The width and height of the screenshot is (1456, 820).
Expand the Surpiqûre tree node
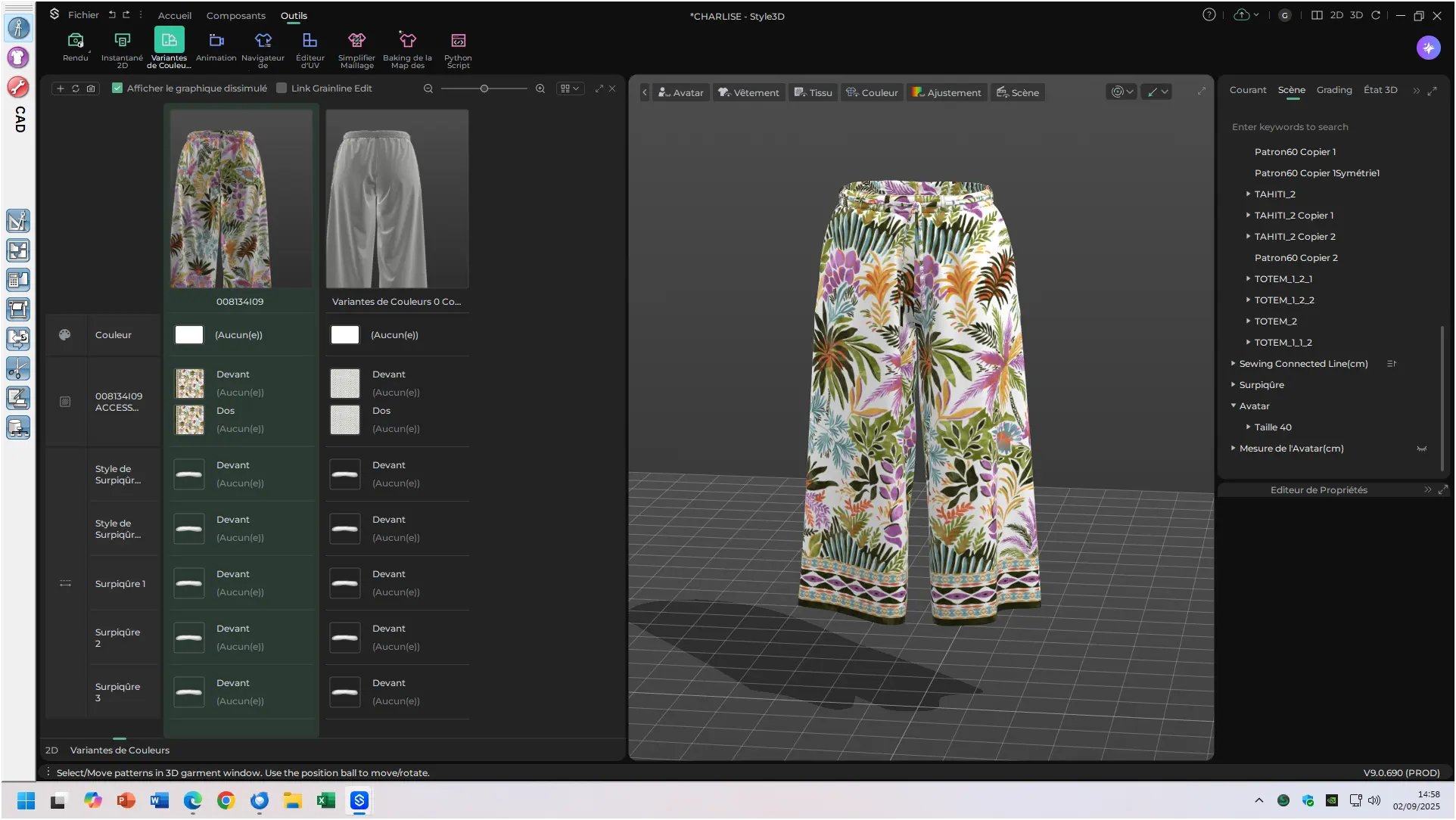1234,385
